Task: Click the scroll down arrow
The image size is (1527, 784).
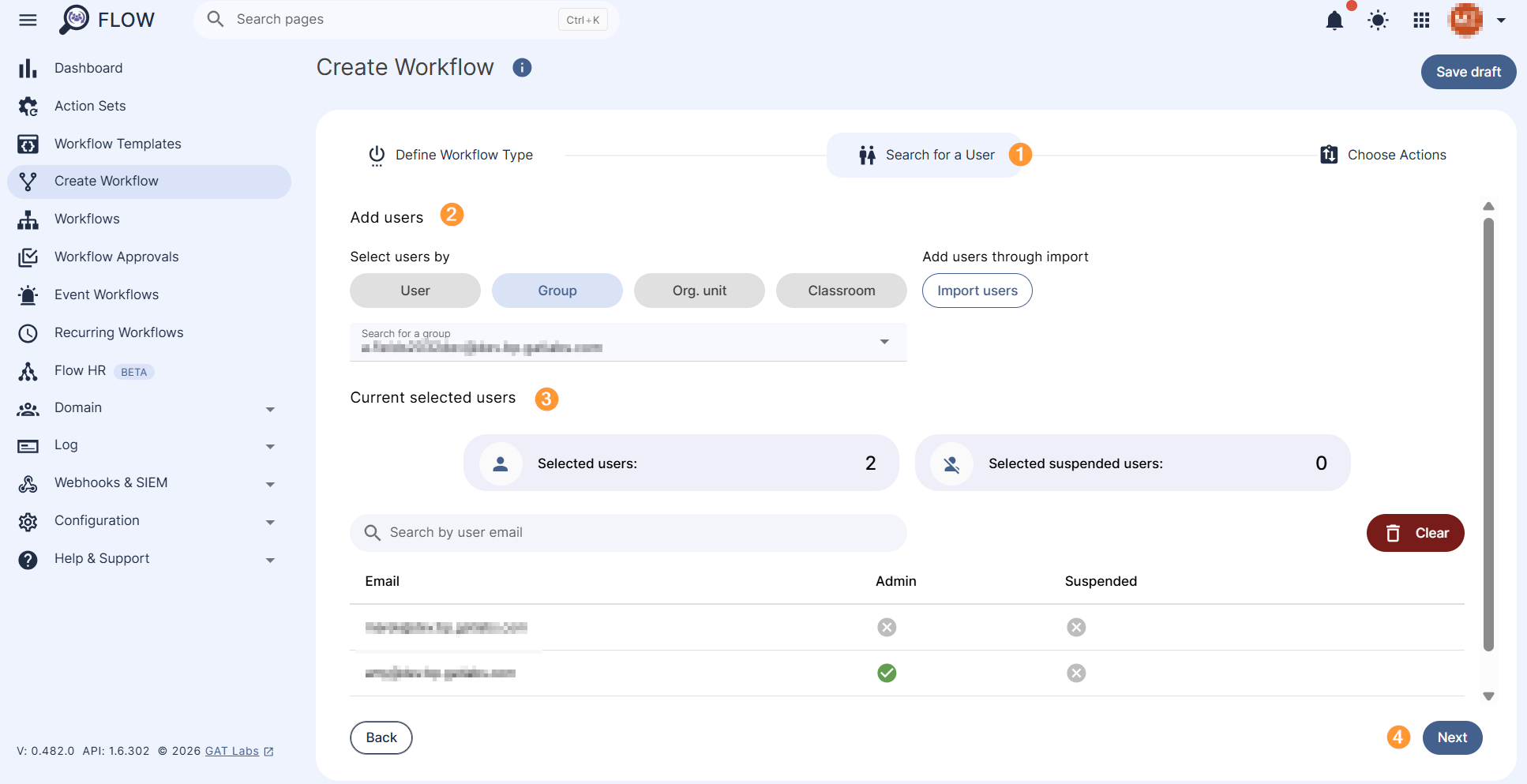Action: click(x=1488, y=696)
